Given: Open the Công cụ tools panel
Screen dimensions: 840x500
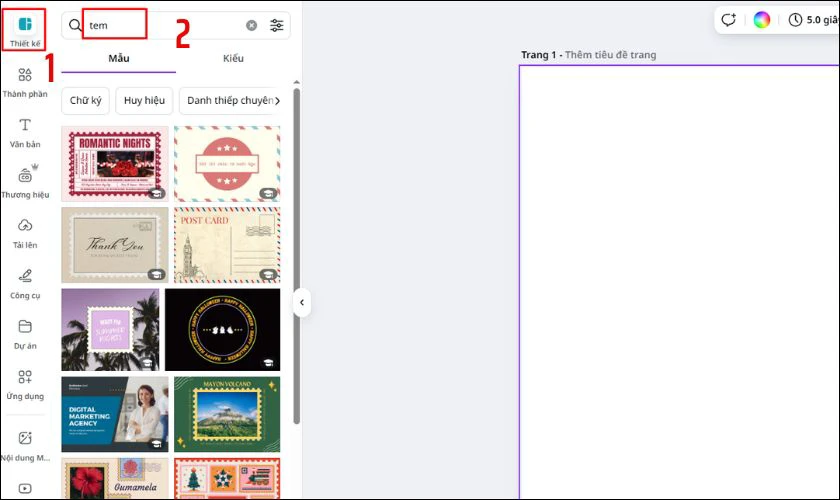Looking at the screenshot, I should pyautogui.click(x=25, y=283).
